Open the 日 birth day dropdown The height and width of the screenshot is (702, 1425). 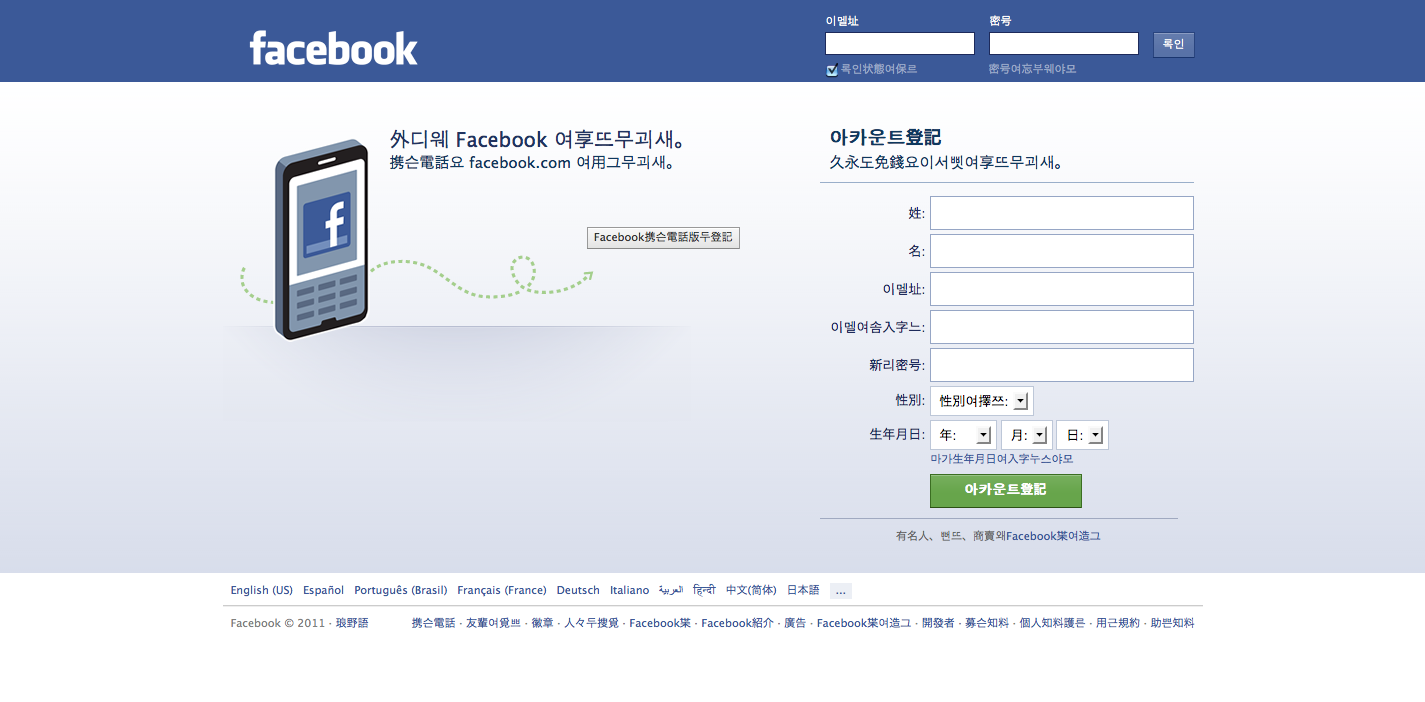pyautogui.click(x=1083, y=435)
